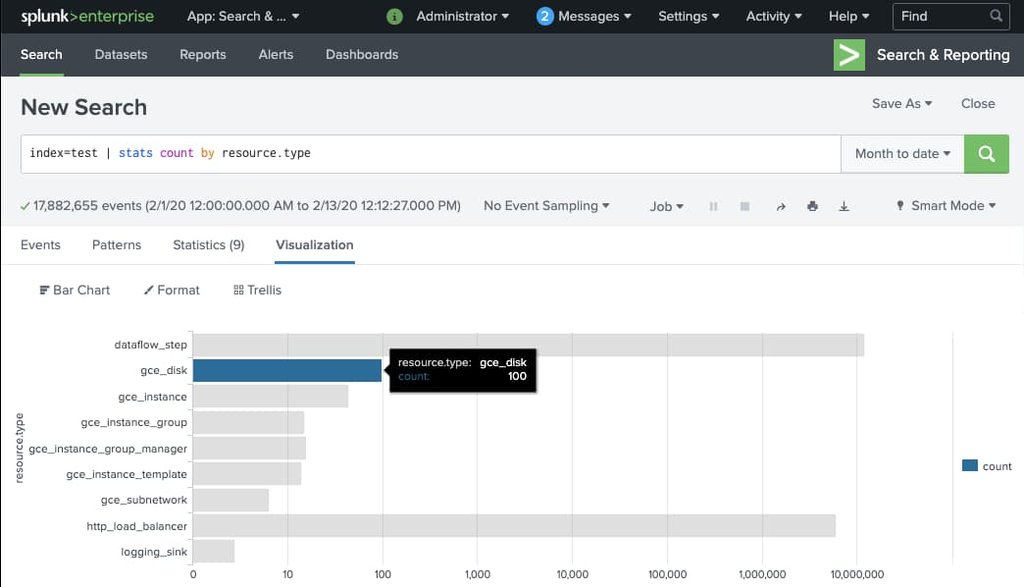Go to the Datasets tab
Image resolution: width=1024 pixels, height=587 pixels.
(121, 55)
